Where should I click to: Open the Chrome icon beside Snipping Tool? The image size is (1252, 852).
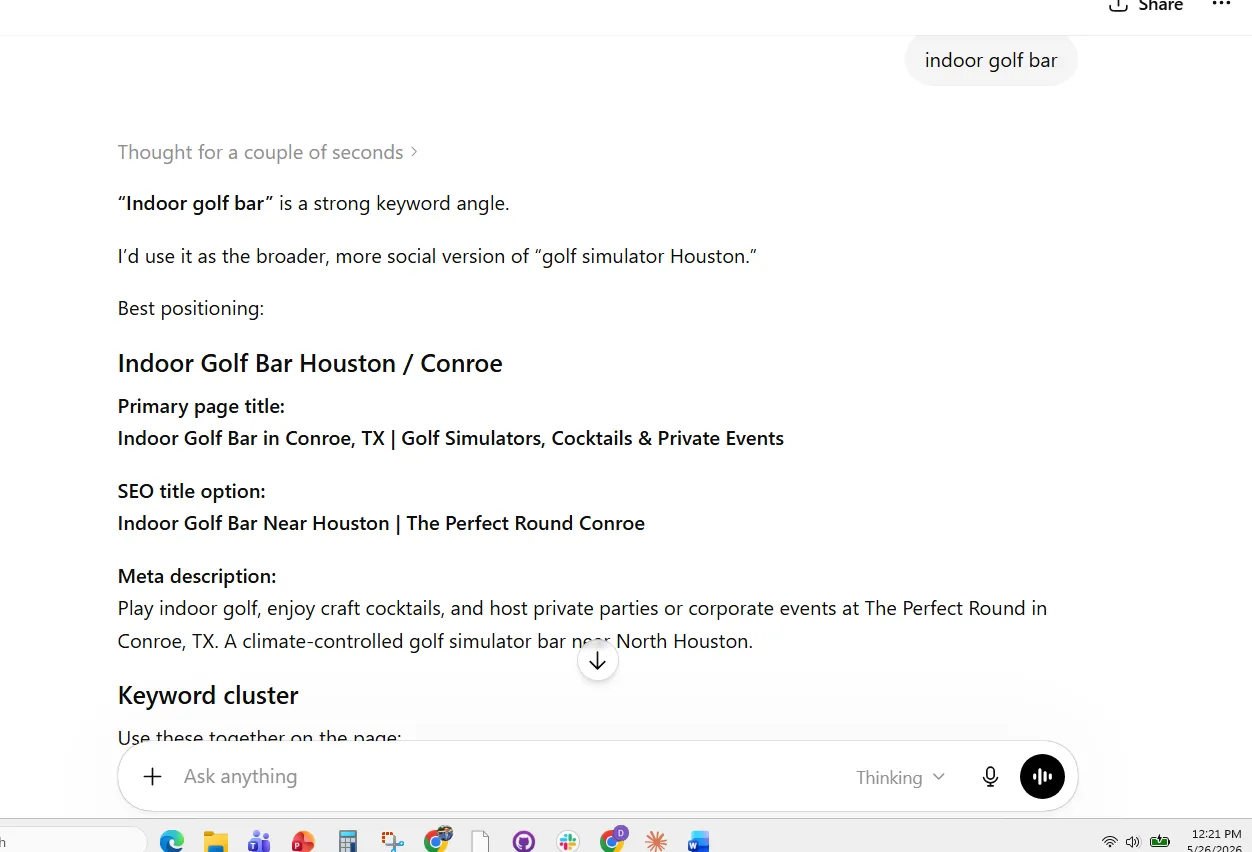pyautogui.click(x=437, y=840)
